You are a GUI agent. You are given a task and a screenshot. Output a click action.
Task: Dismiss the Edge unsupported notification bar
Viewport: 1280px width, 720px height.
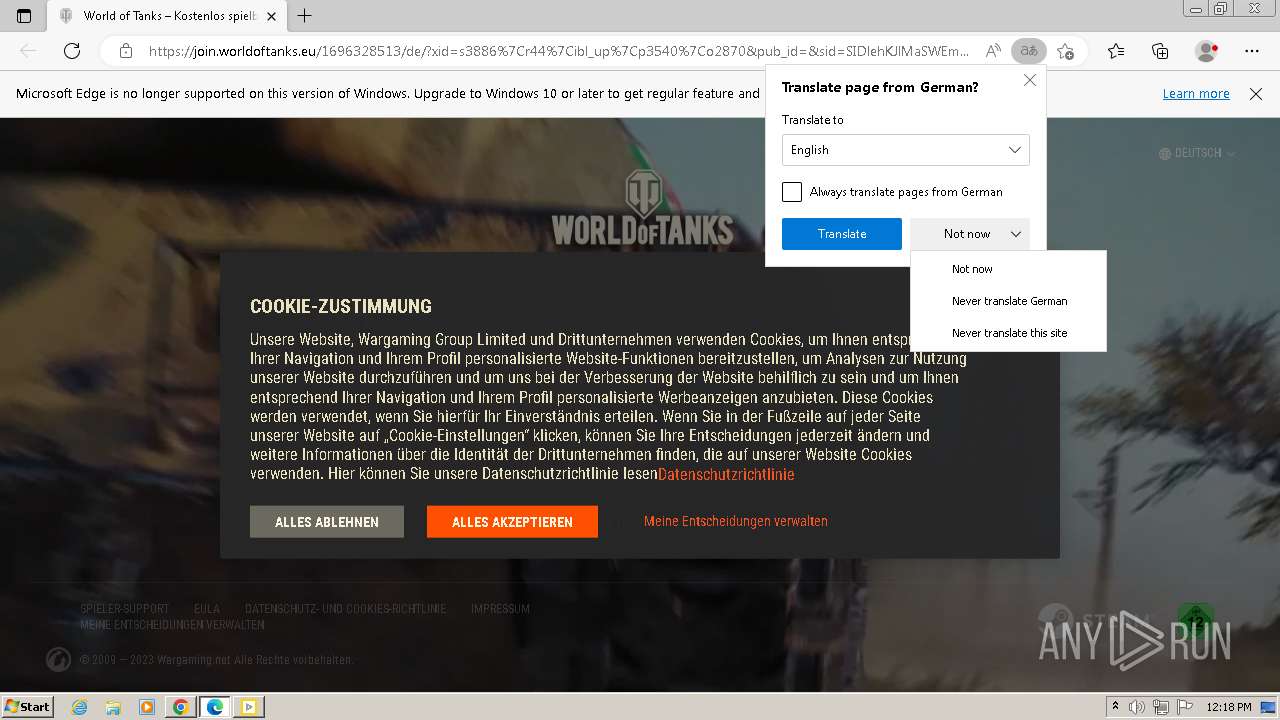point(1256,93)
